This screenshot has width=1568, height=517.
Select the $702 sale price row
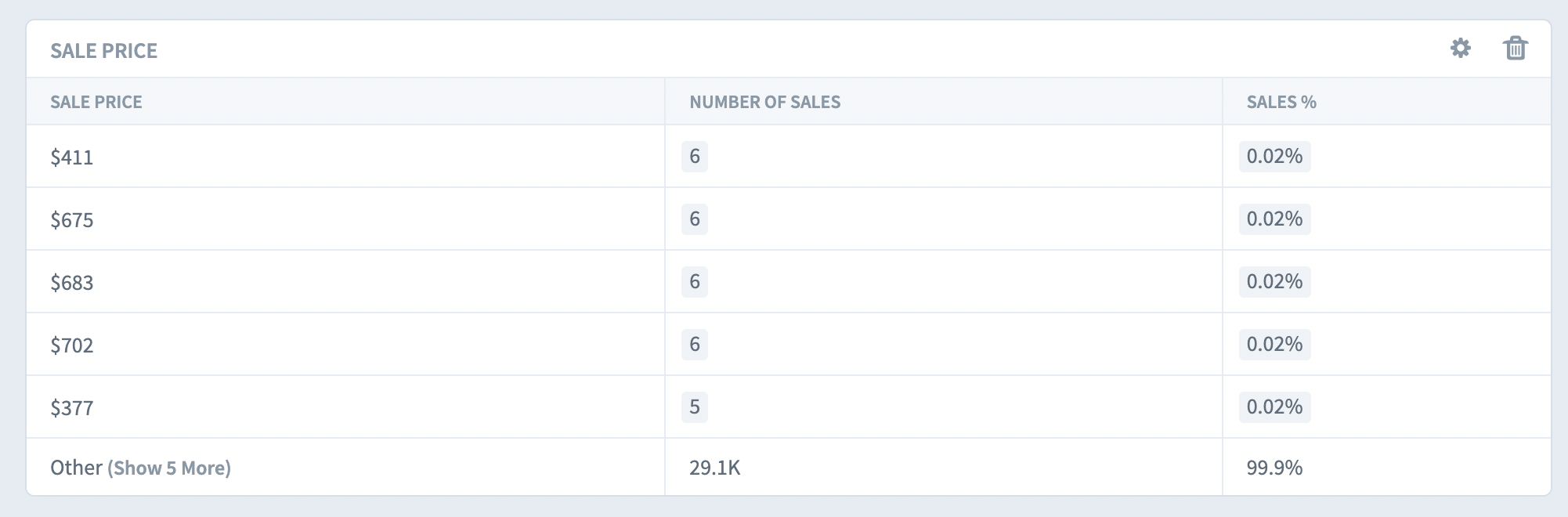coord(789,344)
